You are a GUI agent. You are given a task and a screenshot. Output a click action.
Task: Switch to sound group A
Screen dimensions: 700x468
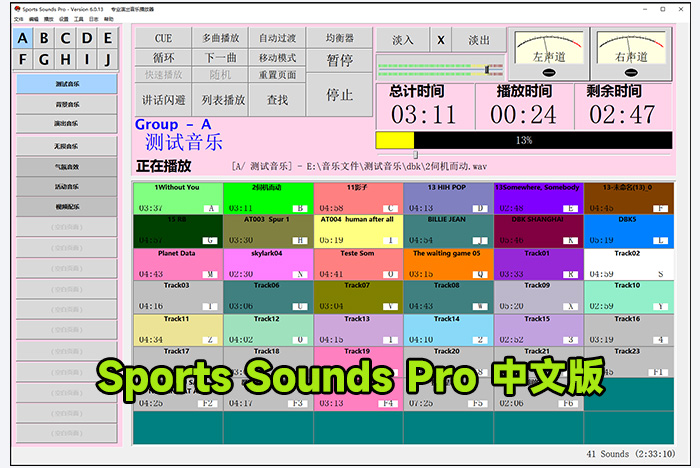[x=23, y=38]
